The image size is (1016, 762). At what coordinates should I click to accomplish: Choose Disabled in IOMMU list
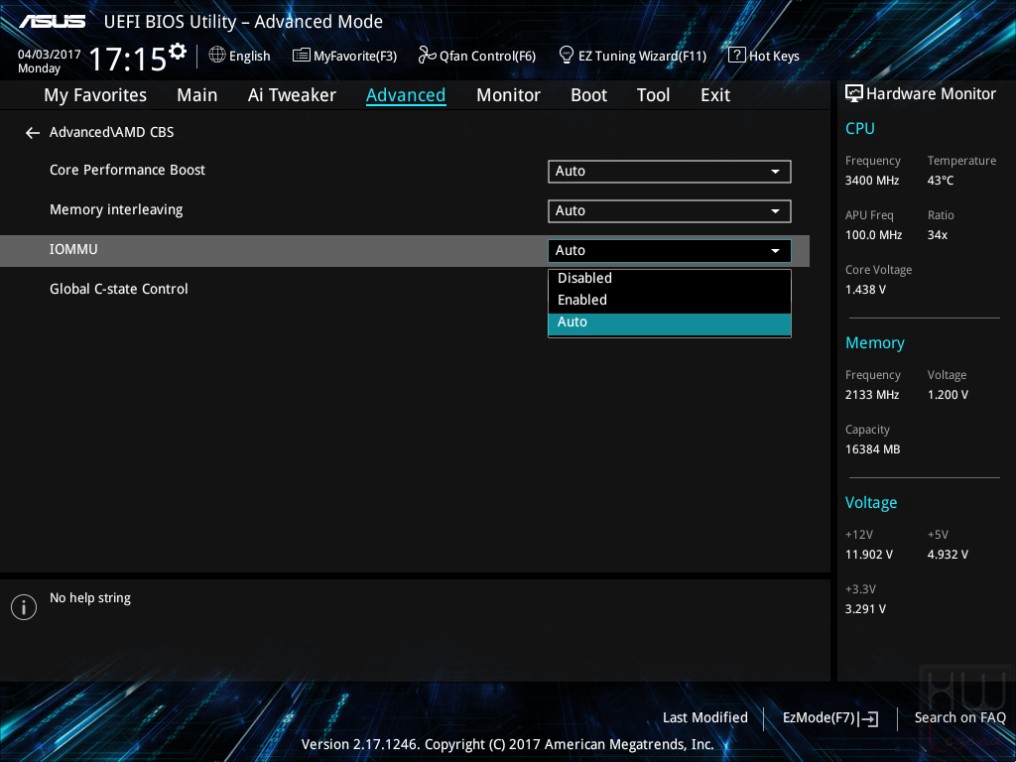(x=669, y=278)
